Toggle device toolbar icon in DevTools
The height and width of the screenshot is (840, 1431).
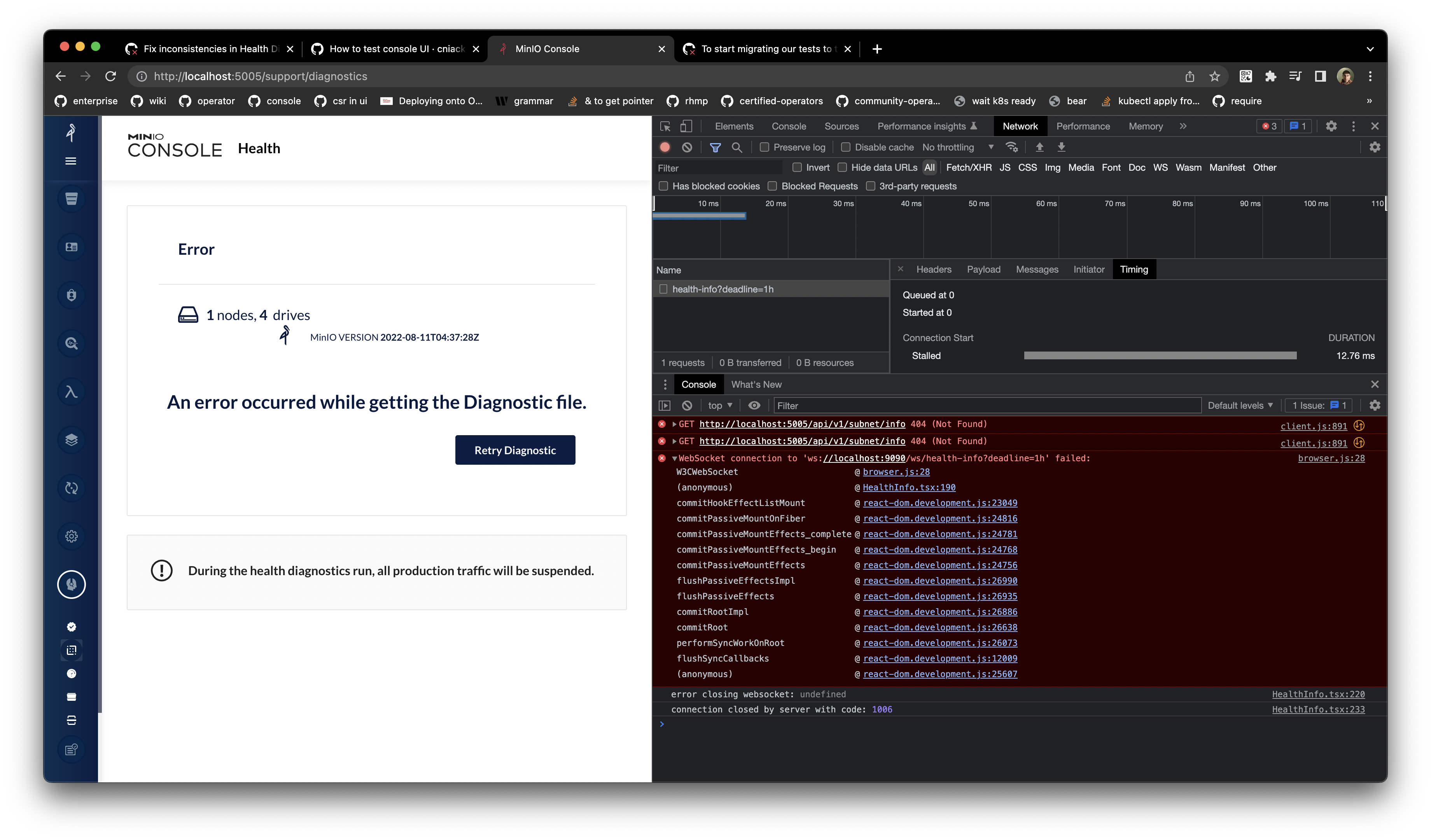pos(687,126)
